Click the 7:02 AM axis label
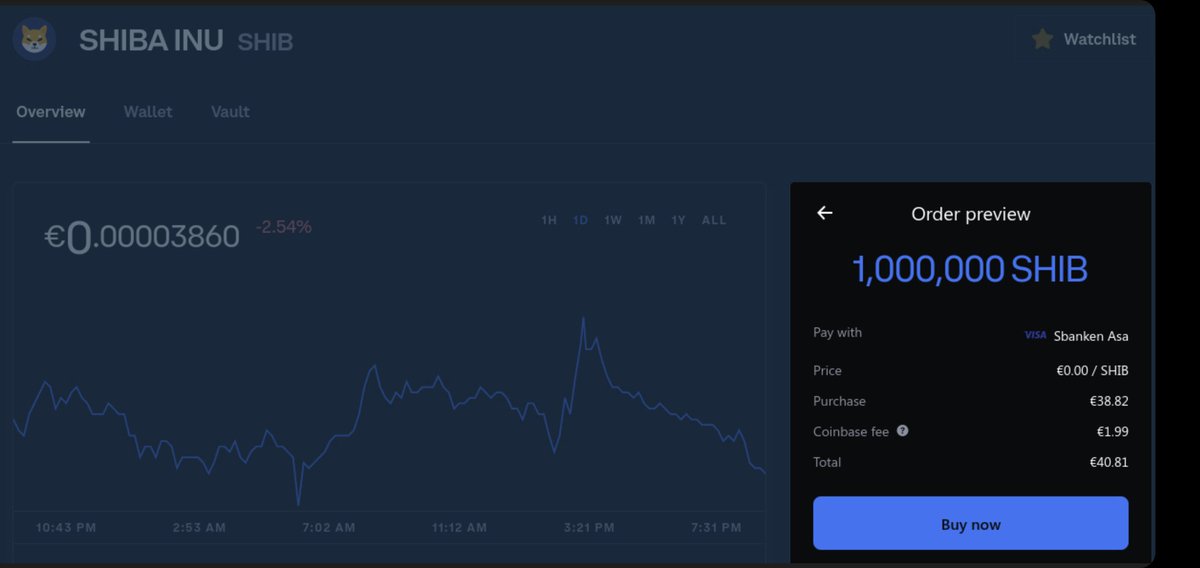Viewport: 1200px width, 568px height. coord(328,527)
